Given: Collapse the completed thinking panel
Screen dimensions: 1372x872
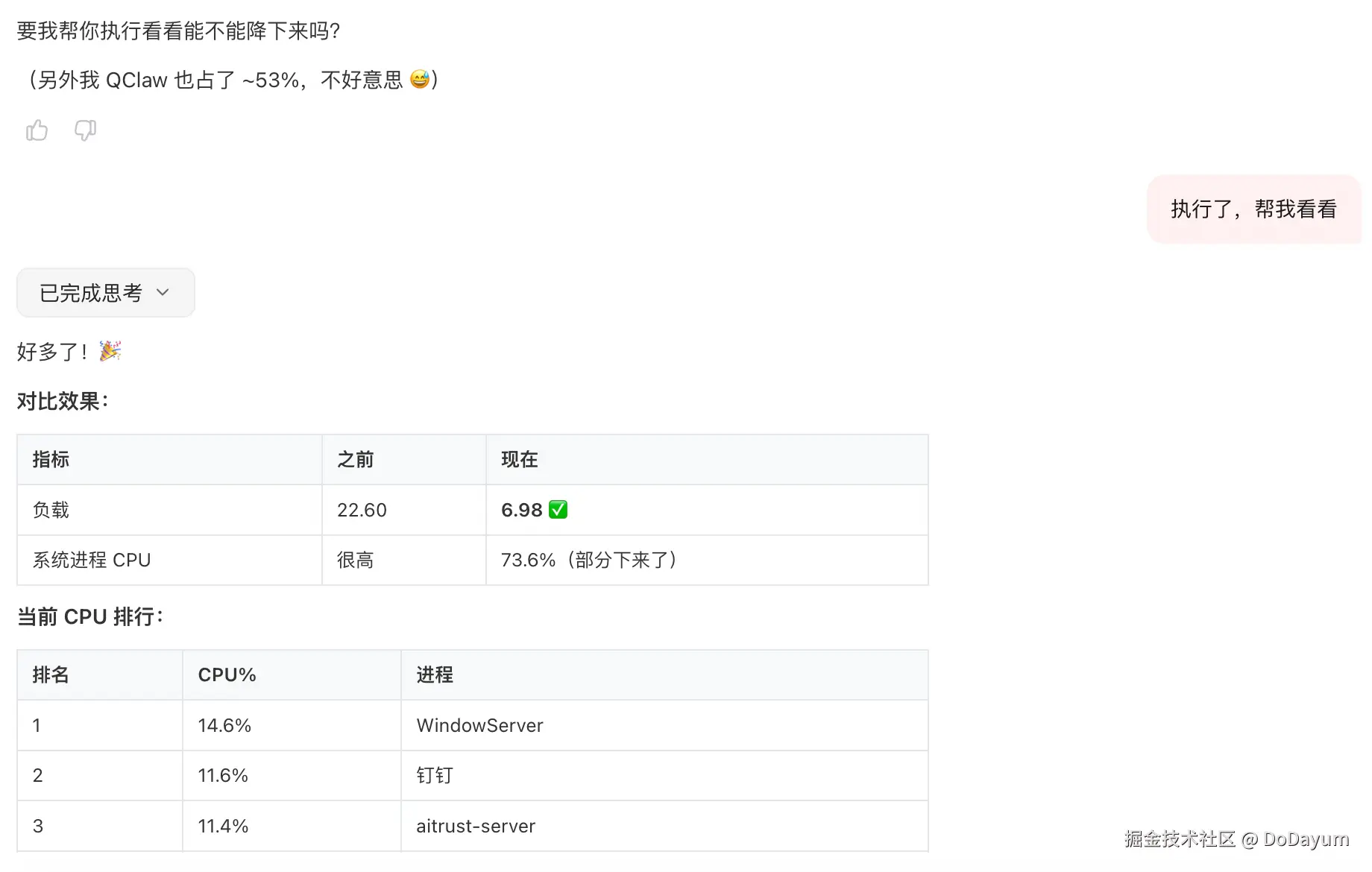Looking at the screenshot, I should [105, 292].
